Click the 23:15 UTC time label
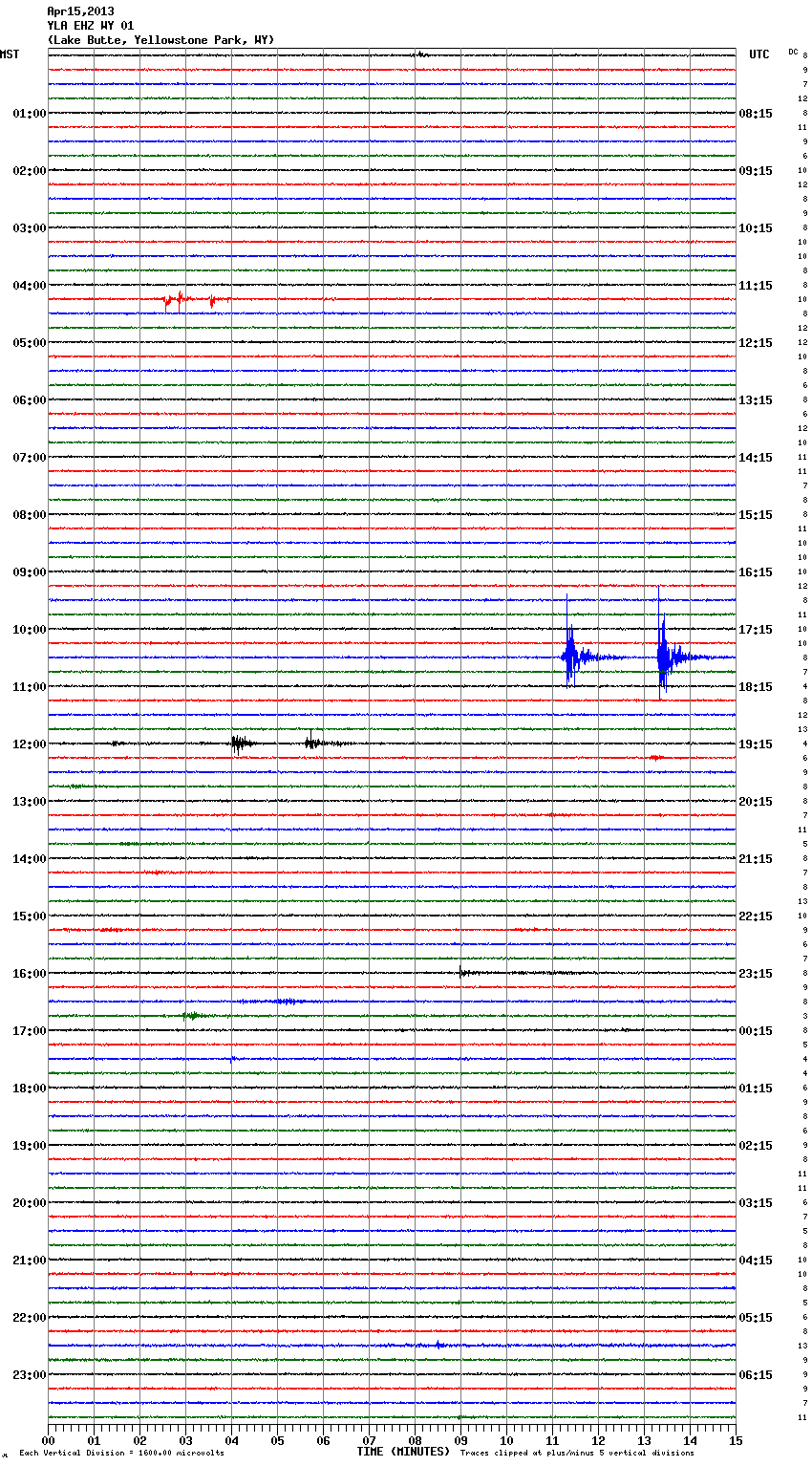Viewport: 812px width, 1466px height. [x=756, y=974]
